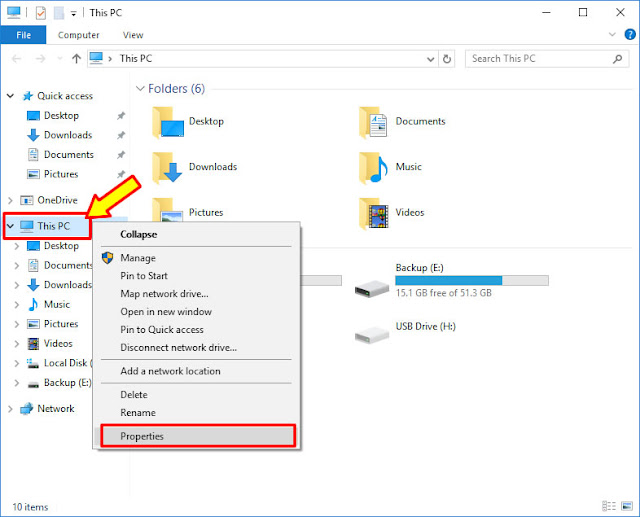This screenshot has height=517, width=640.
Task: Collapse the Folders (6) group header
Action: [x=140, y=89]
